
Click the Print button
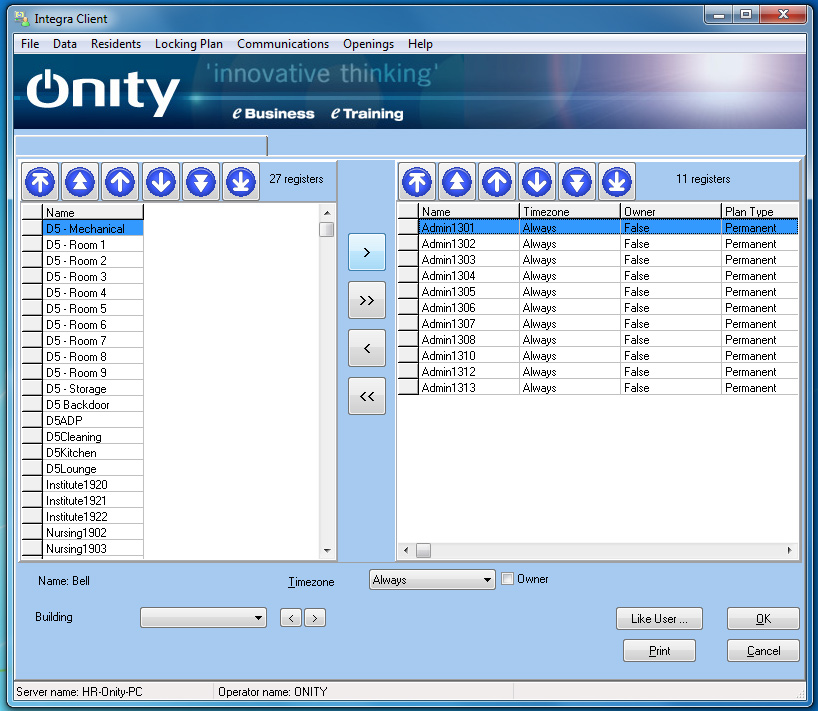(659, 651)
